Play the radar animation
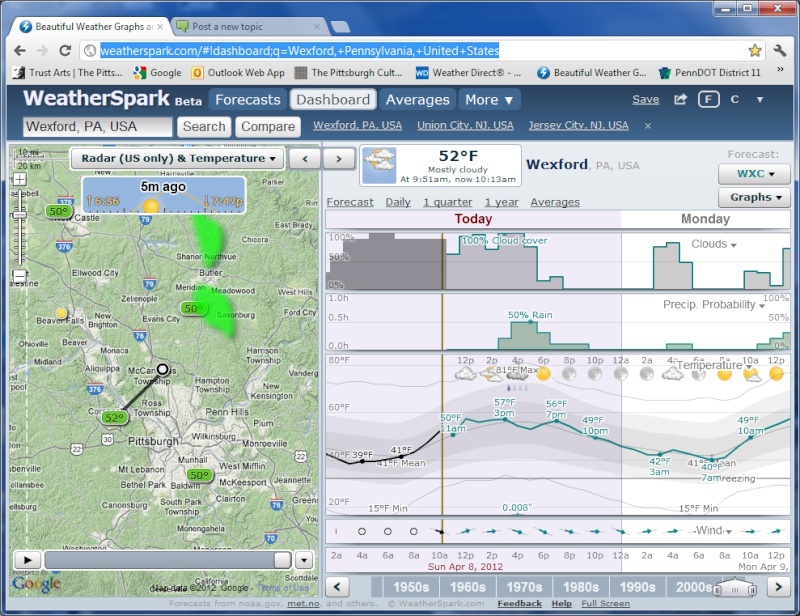Screen dimensions: 800x616 27,560
